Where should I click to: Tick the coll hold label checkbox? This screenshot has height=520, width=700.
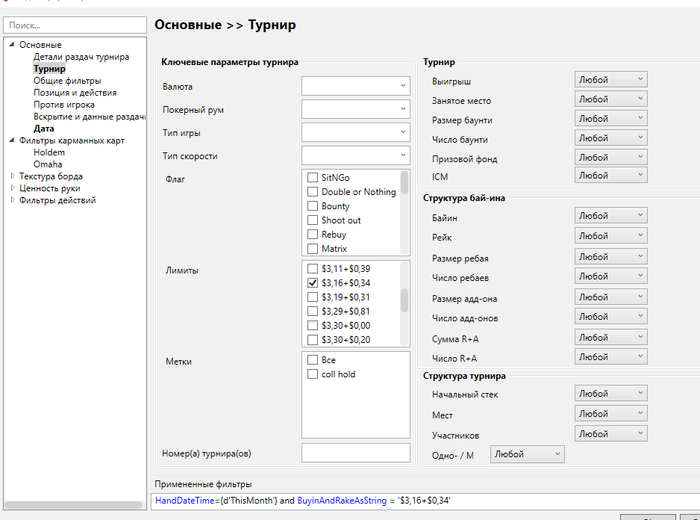(313, 374)
